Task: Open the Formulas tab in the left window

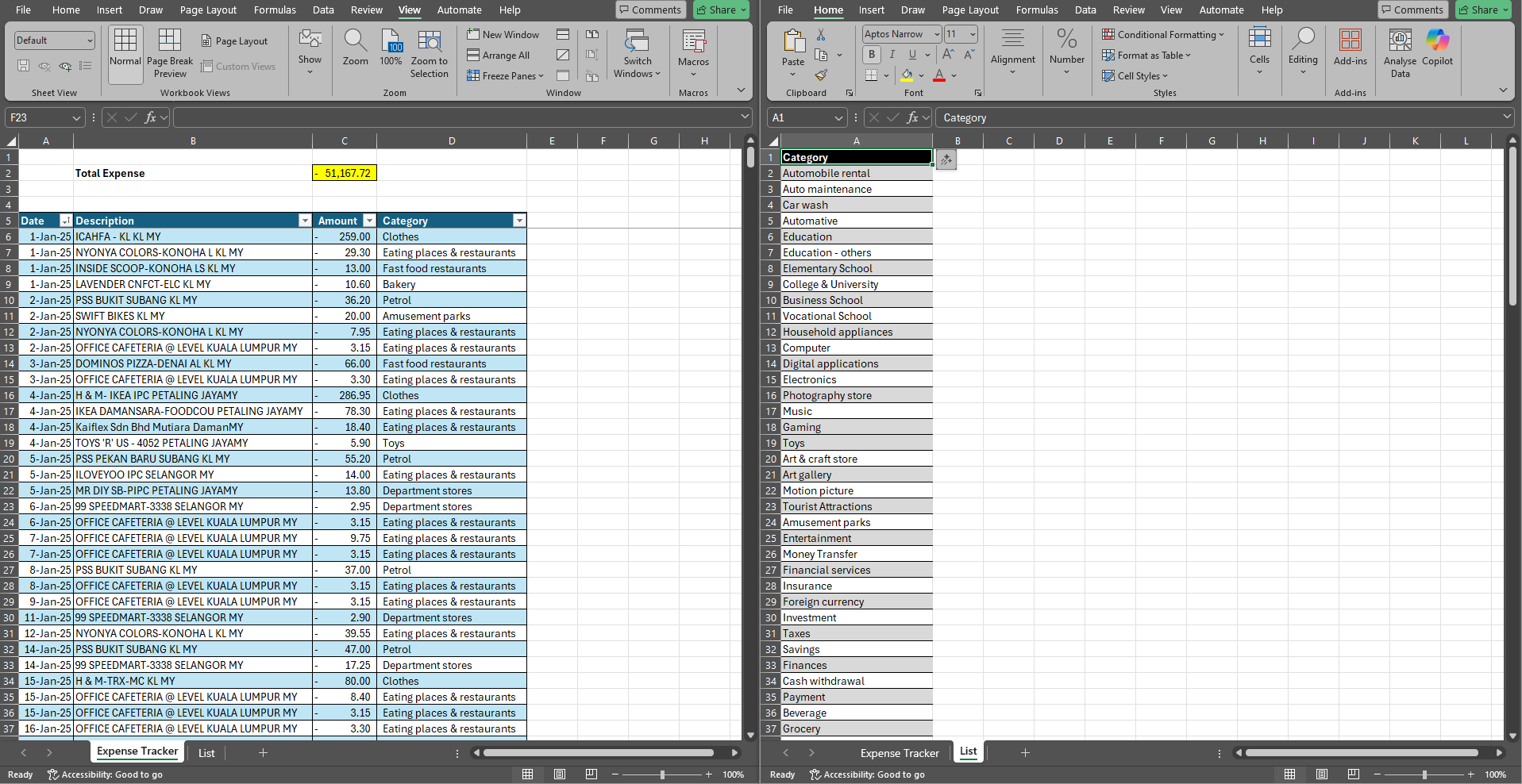Action: [x=275, y=10]
